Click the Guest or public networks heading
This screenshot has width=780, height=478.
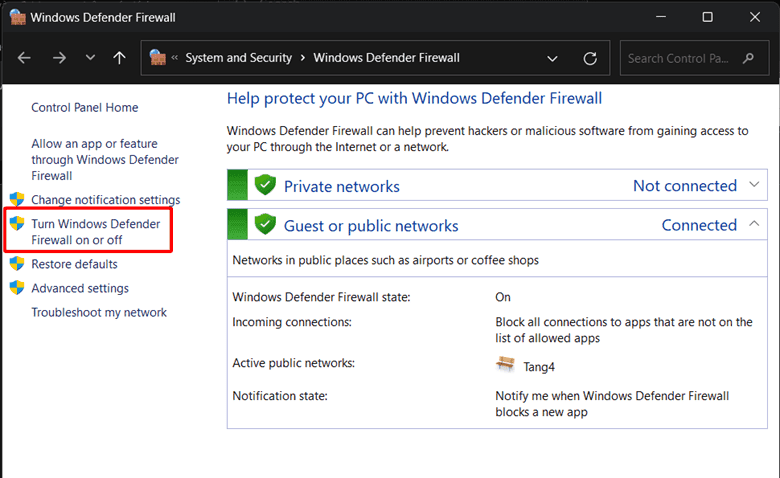point(371,226)
